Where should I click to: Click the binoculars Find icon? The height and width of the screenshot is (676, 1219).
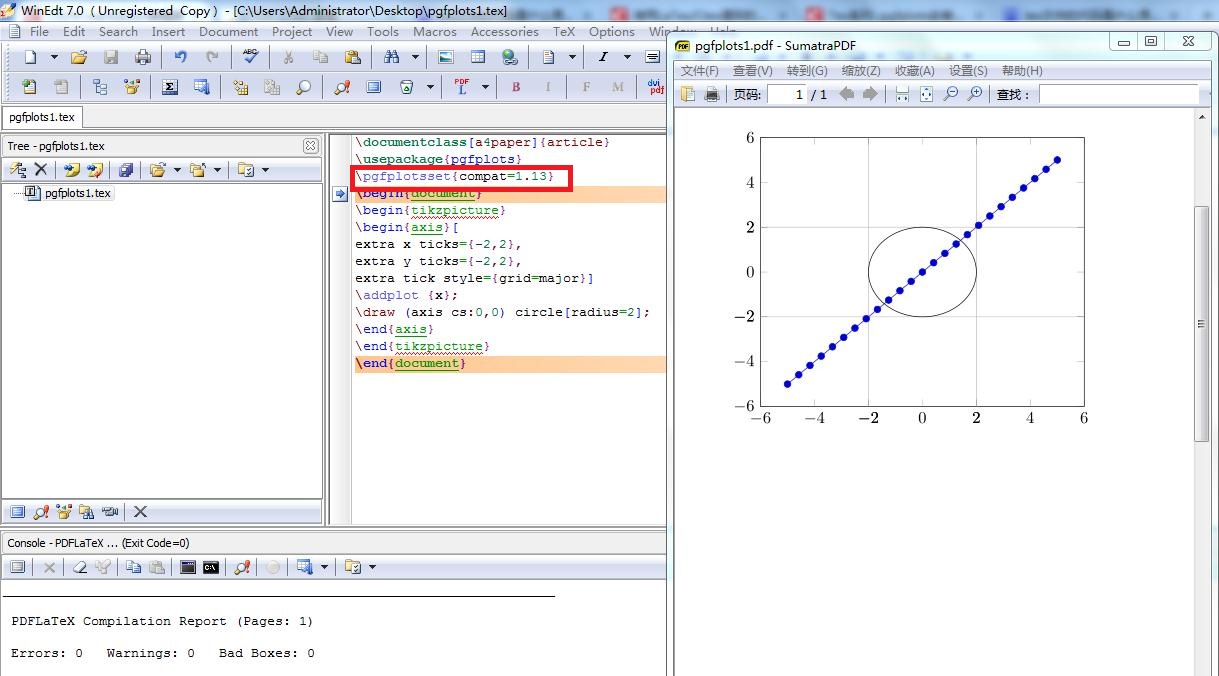point(391,57)
